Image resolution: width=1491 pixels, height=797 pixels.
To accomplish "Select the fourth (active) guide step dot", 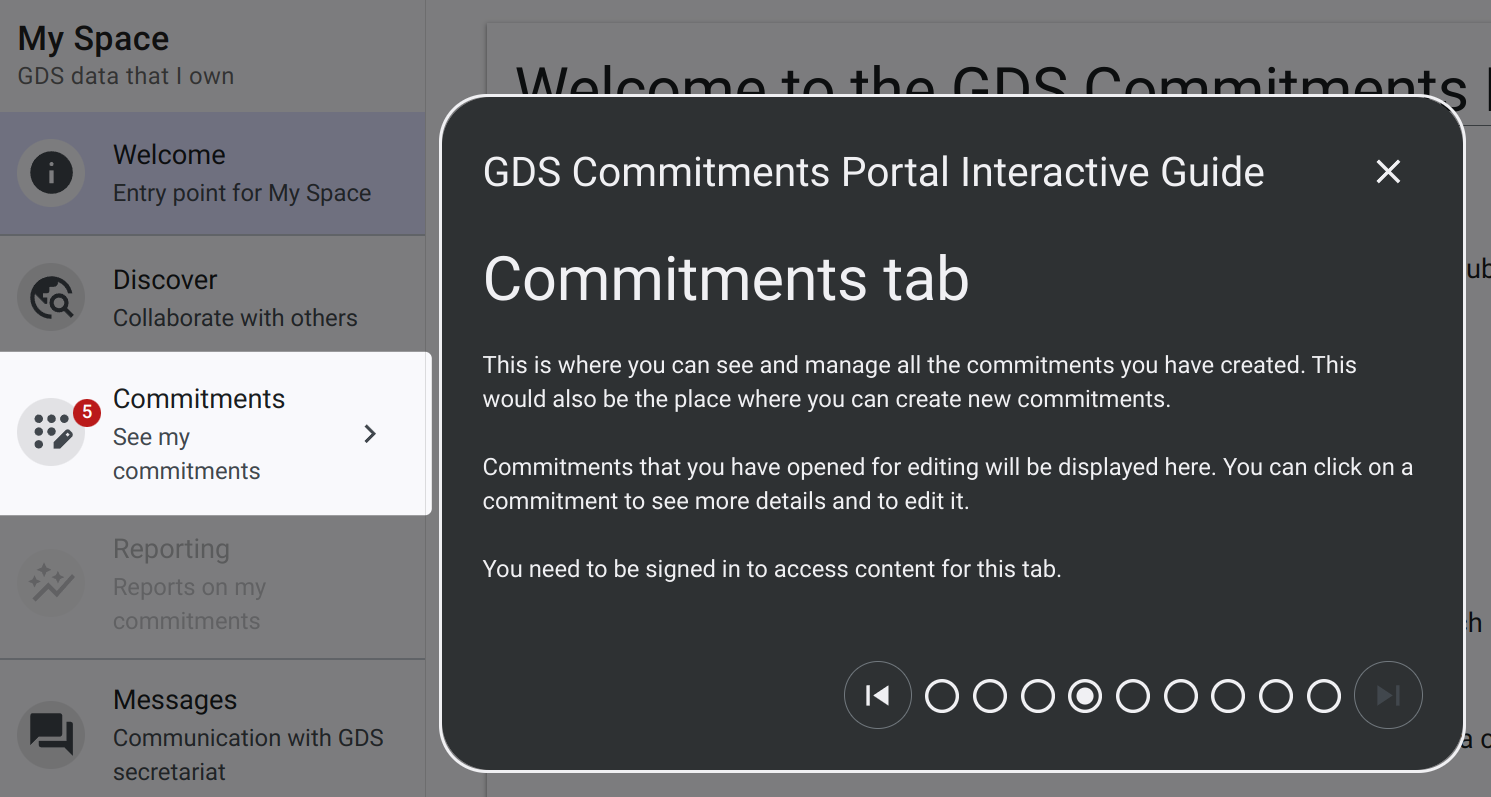I will click(1085, 696).
